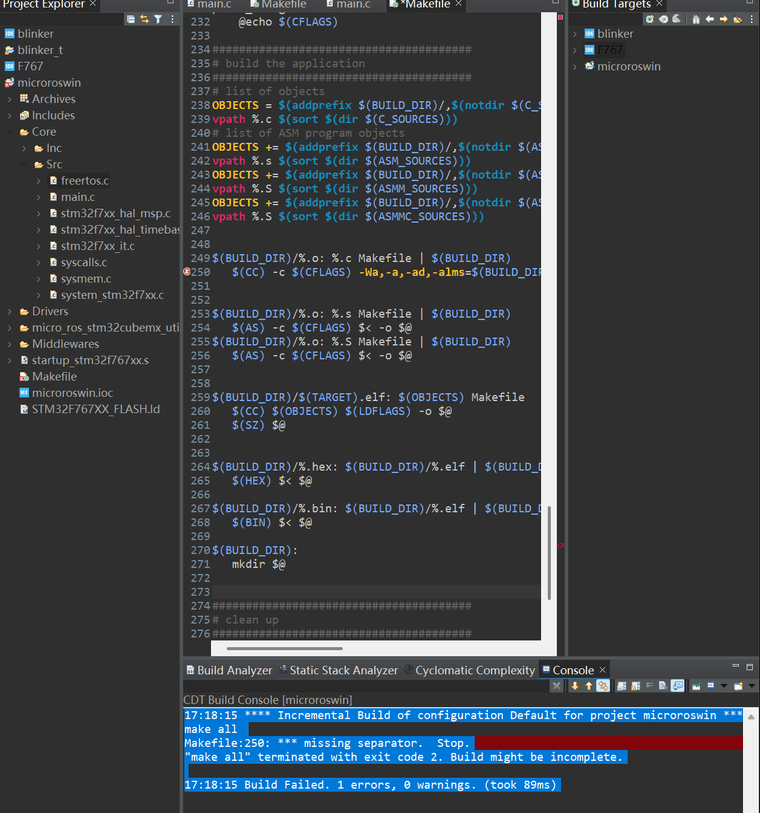Click red error annotation in overview ruler
This screenshot has height=813, width=760.
click(560, 545)
